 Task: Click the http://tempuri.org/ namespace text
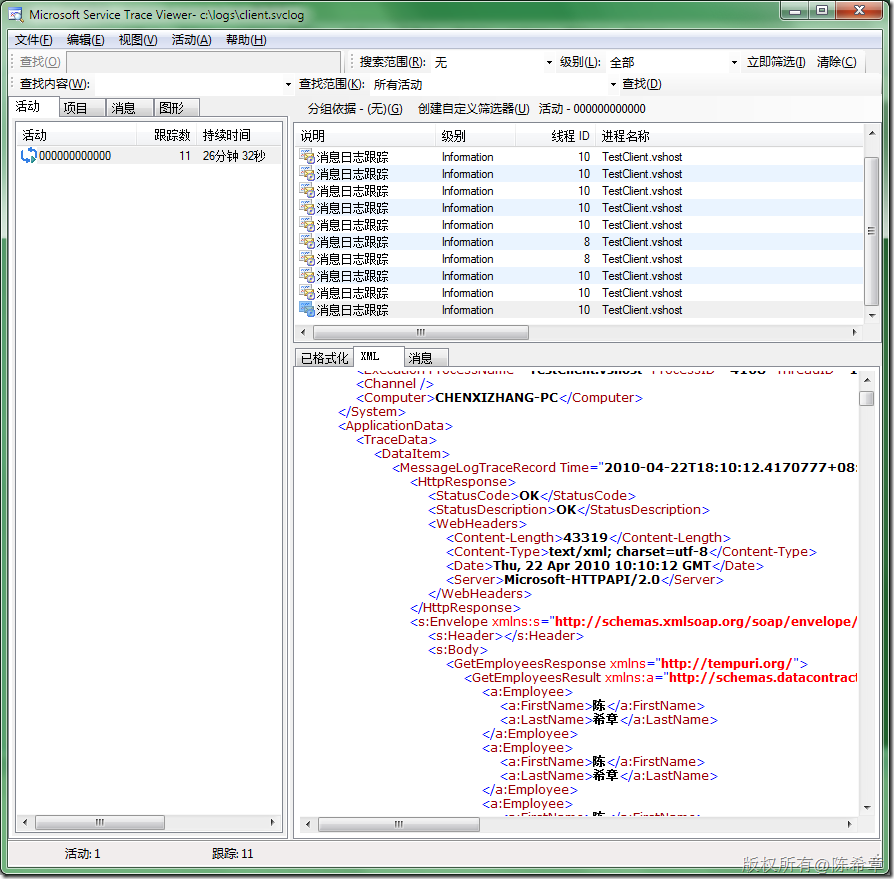click(726, 664)
